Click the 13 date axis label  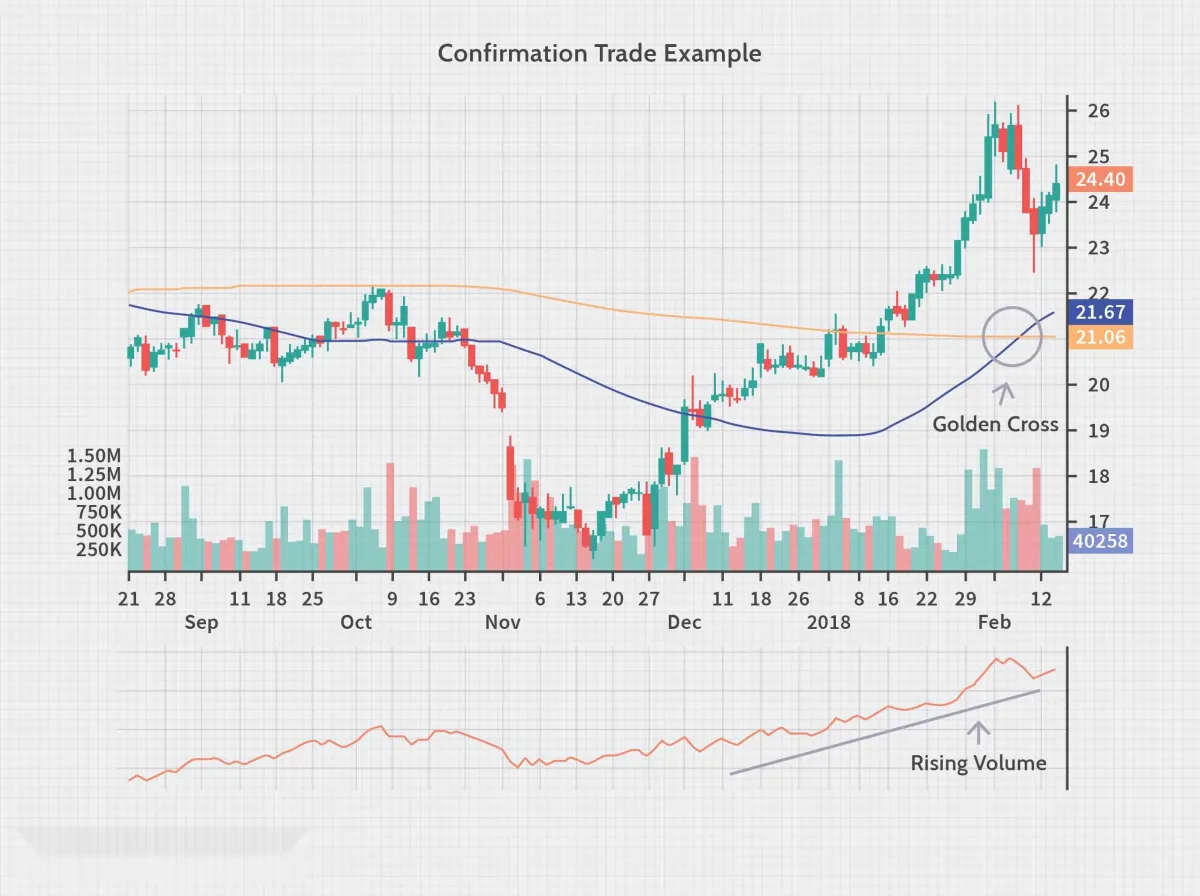tap(576, 599)
